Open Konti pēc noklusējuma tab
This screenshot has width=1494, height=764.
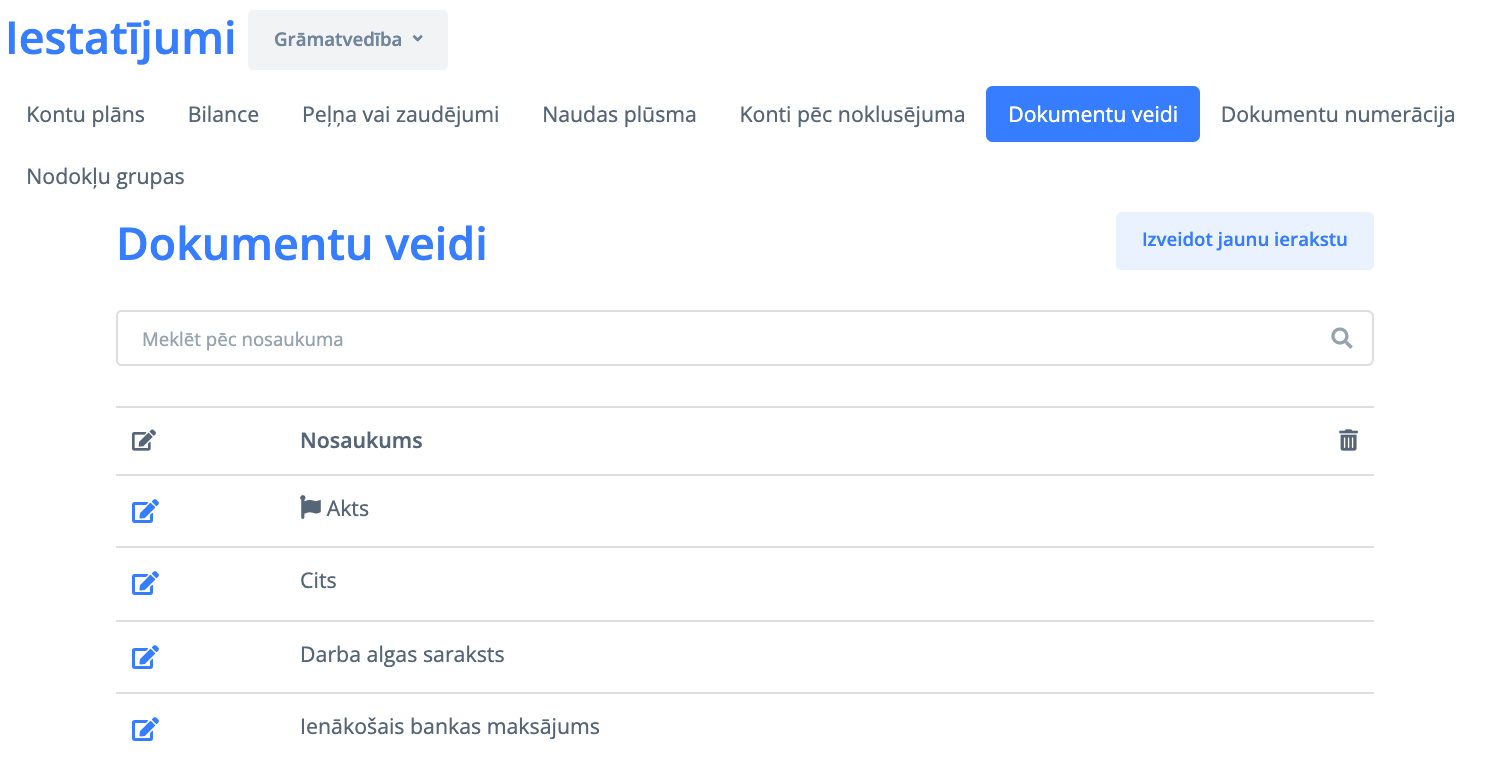click(852, 114)
